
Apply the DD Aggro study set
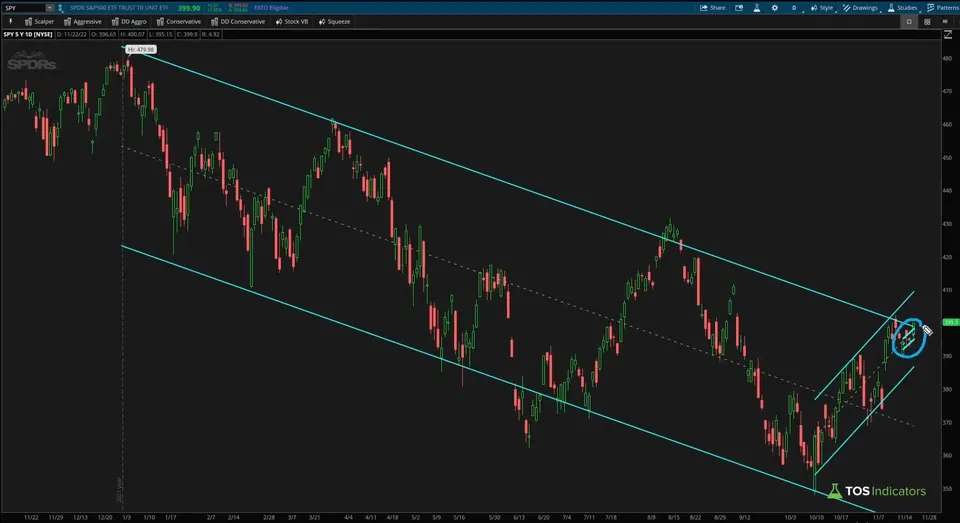pyautogui.click(x=129, y=21)
